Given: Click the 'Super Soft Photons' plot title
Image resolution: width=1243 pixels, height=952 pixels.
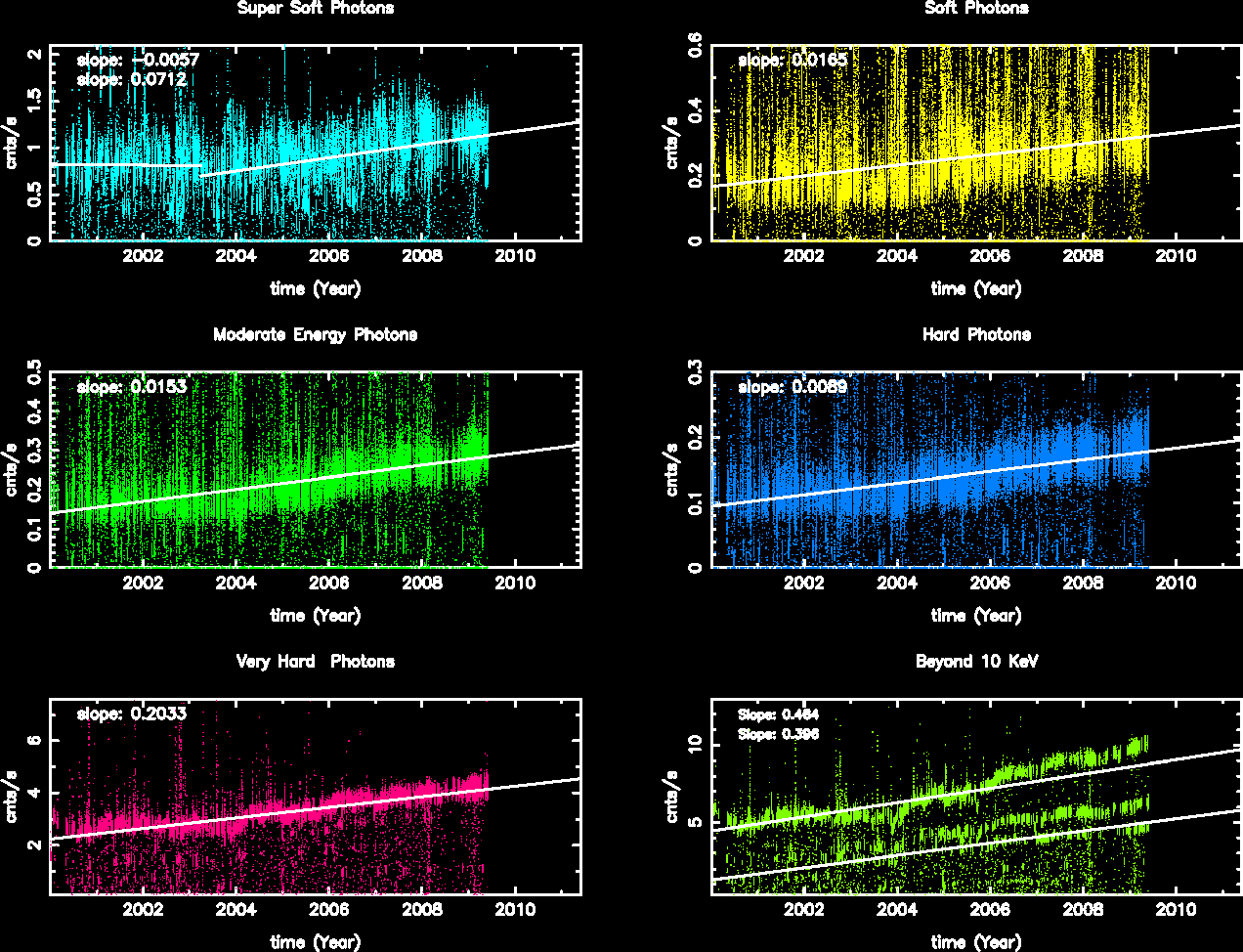Looking at the screenshot, I should pyautogui.click(x=316, y=9).
